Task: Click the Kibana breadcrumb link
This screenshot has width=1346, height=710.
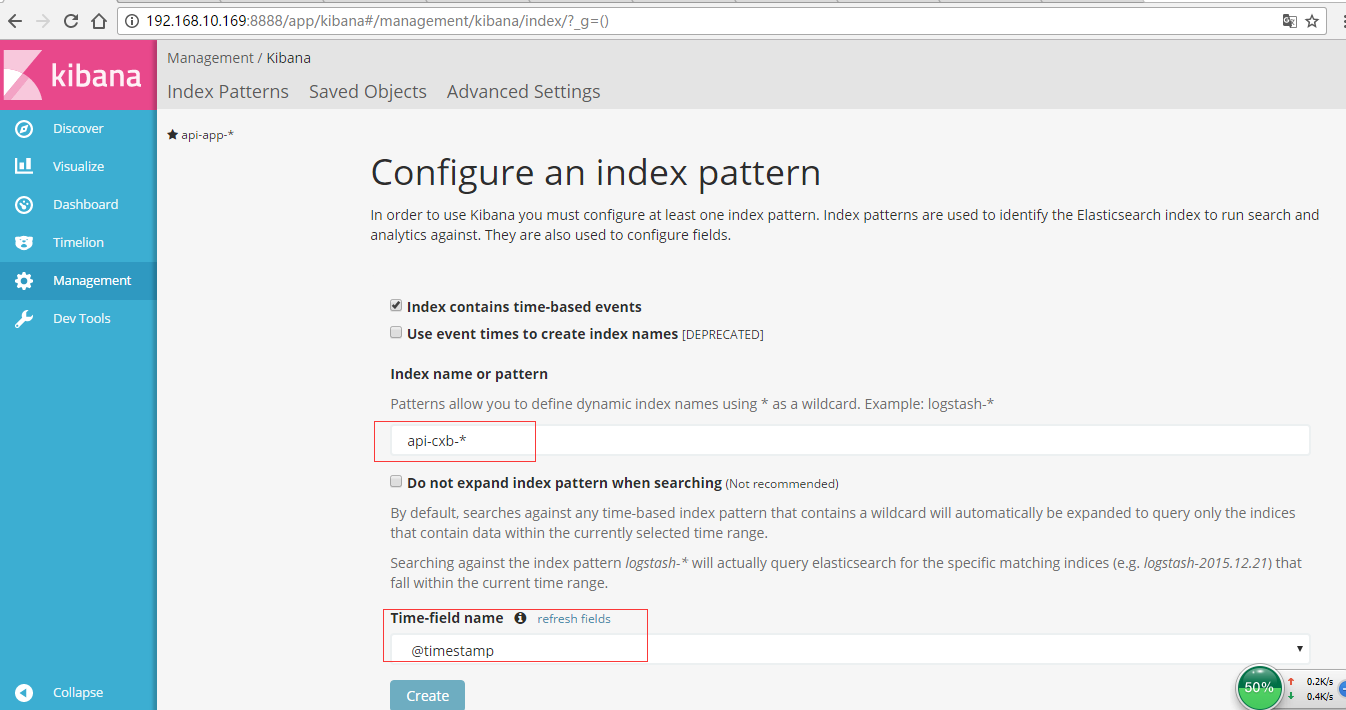Action: [288, 58]
